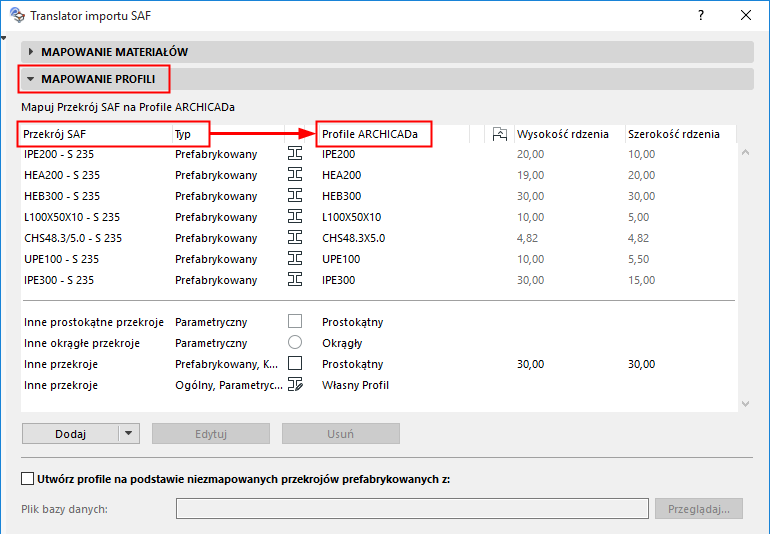Close the Translator importu SAF dialog

click(x=746, y=15)
